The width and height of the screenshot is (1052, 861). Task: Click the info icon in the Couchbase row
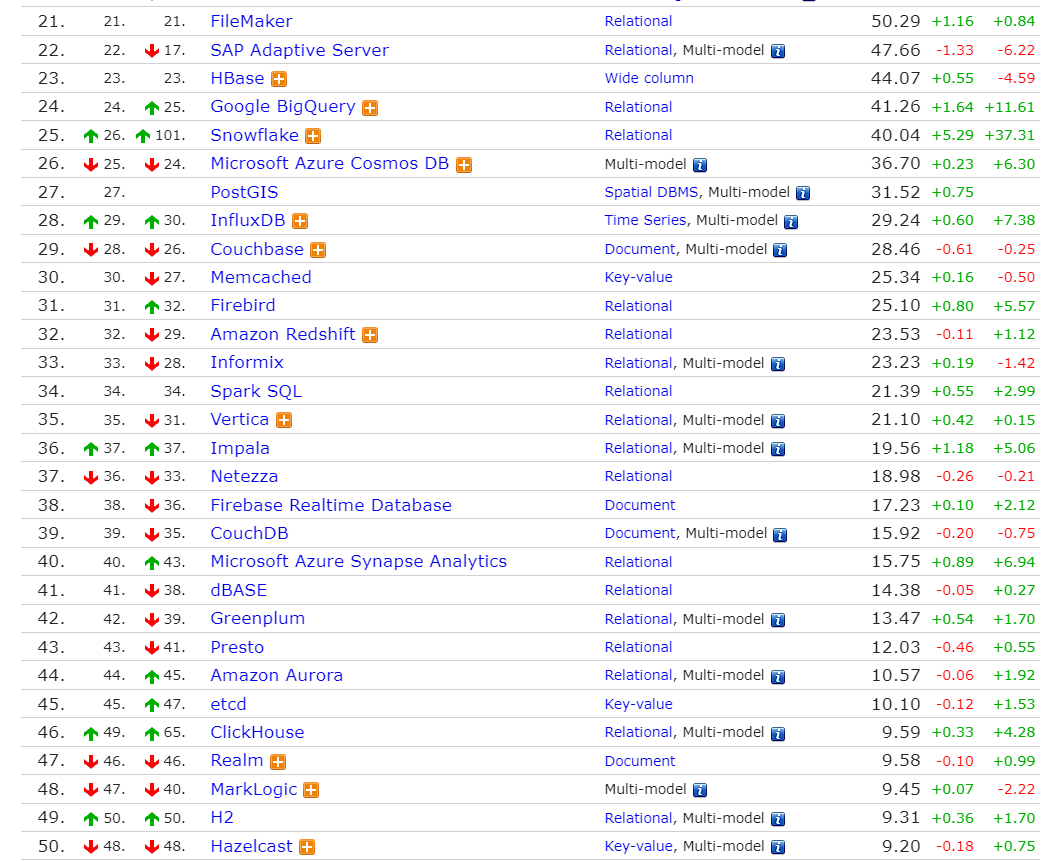click(x=780, y=250)
